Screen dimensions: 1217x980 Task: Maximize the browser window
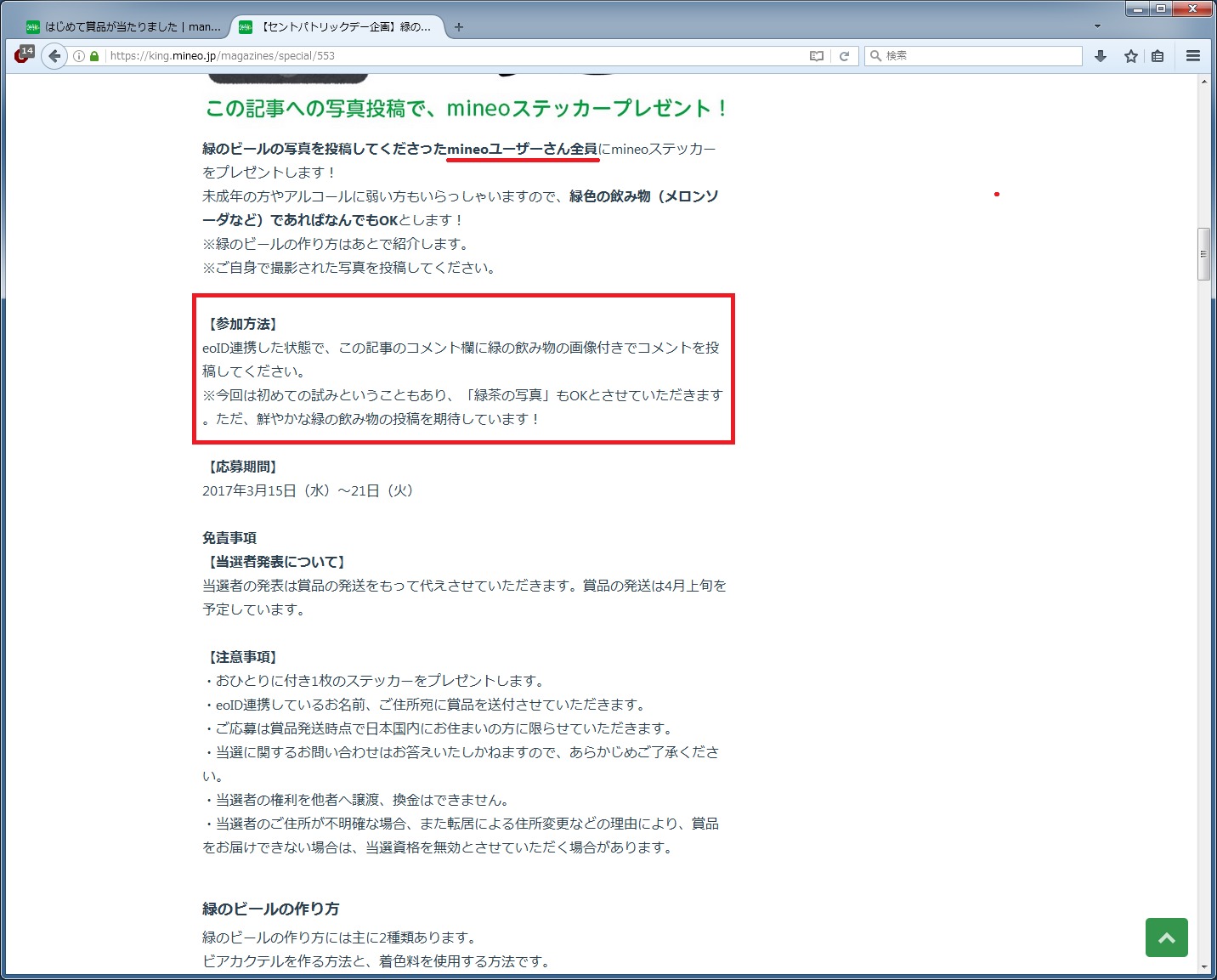tap(1161, 8)
